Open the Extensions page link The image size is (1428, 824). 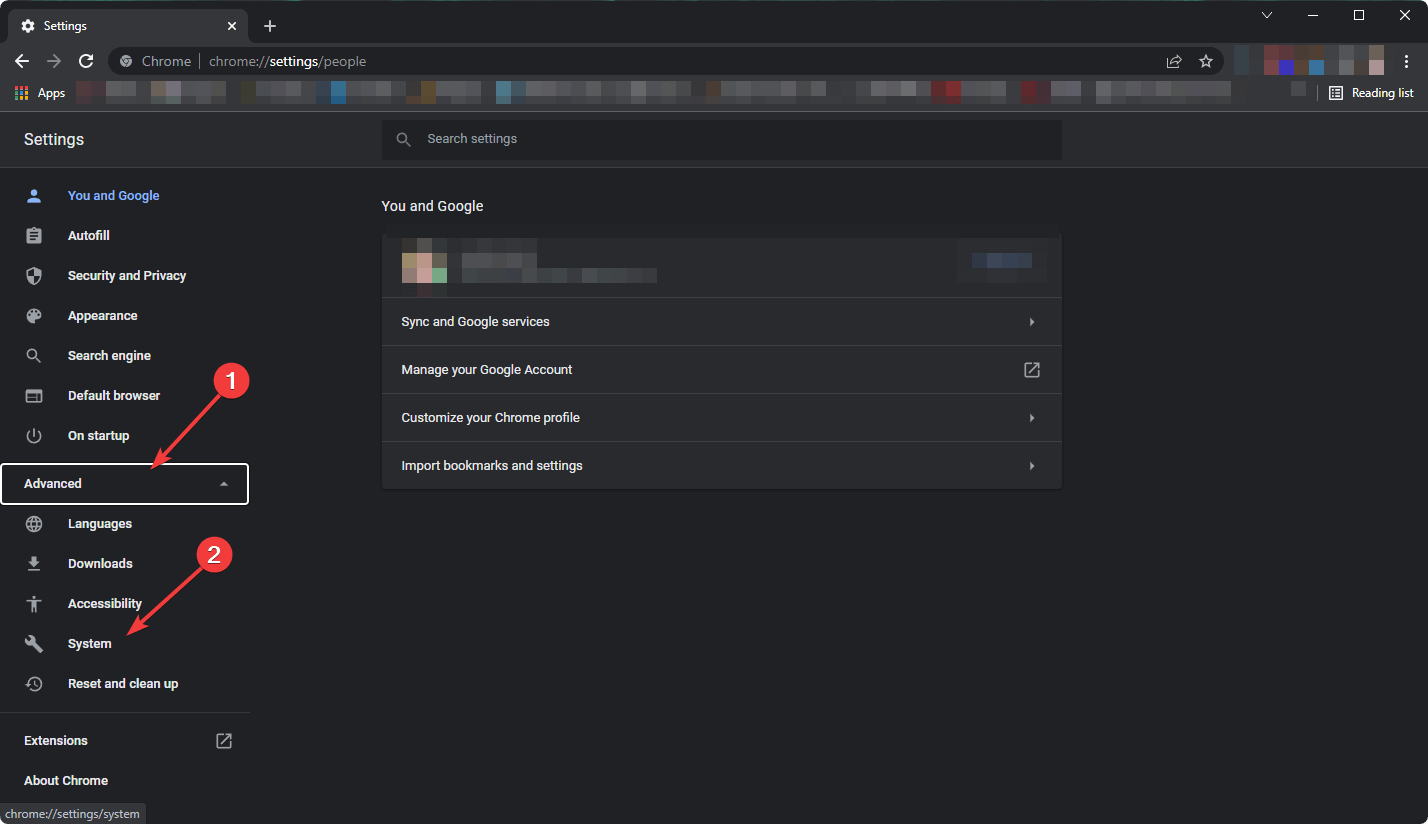point(56,741)
